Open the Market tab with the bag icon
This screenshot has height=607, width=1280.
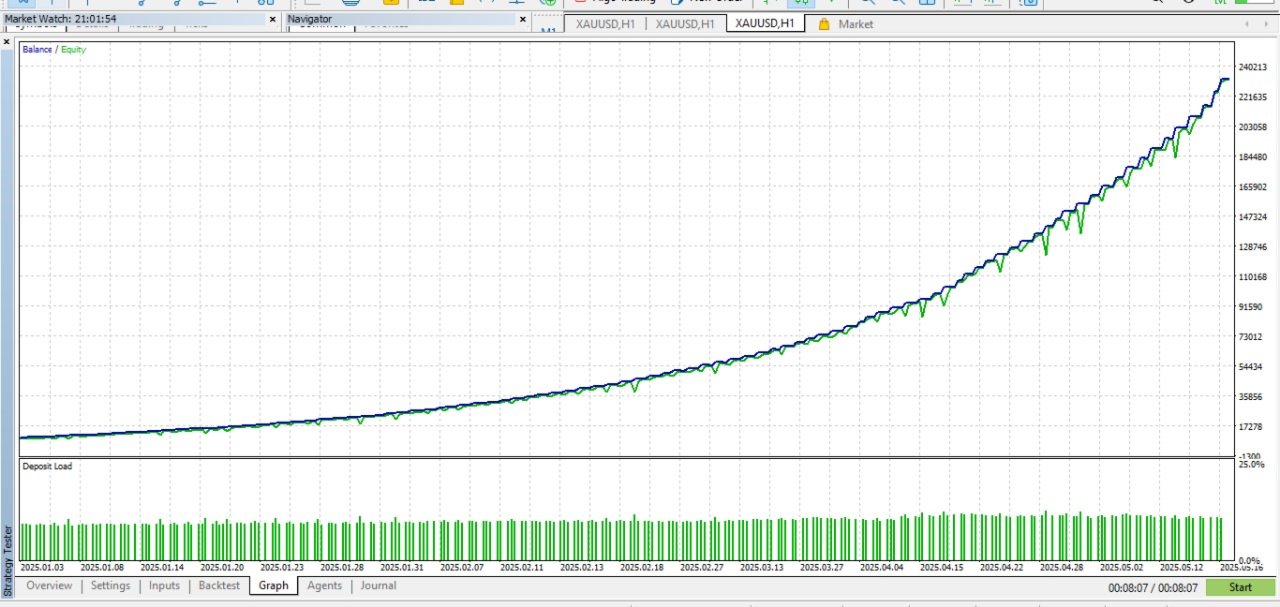pyautogui.click(x=846, y=24)
